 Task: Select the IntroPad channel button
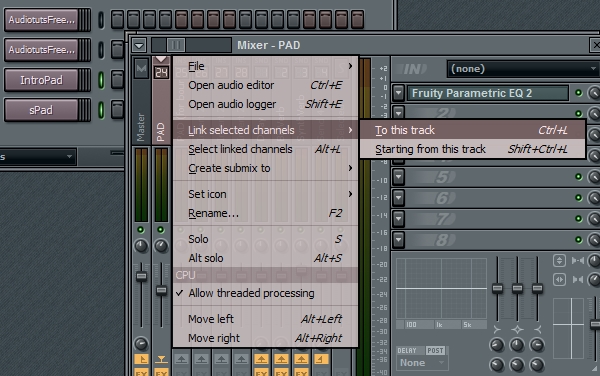point(41,80)
